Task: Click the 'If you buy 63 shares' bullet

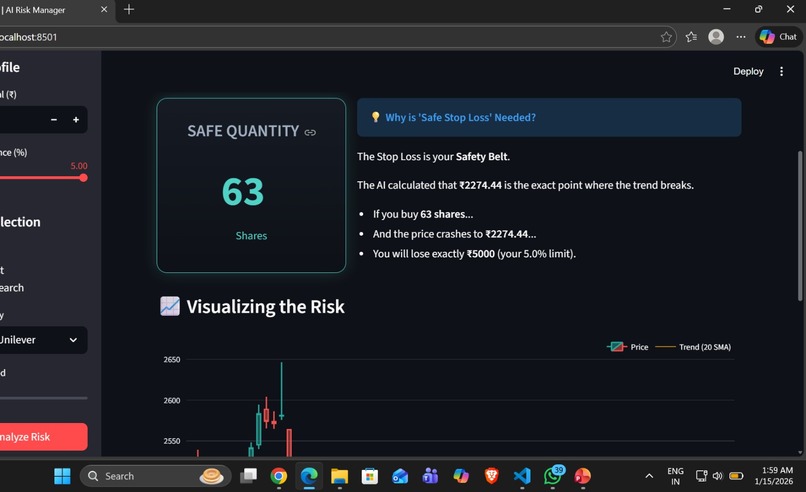Action: pos(423,214)
